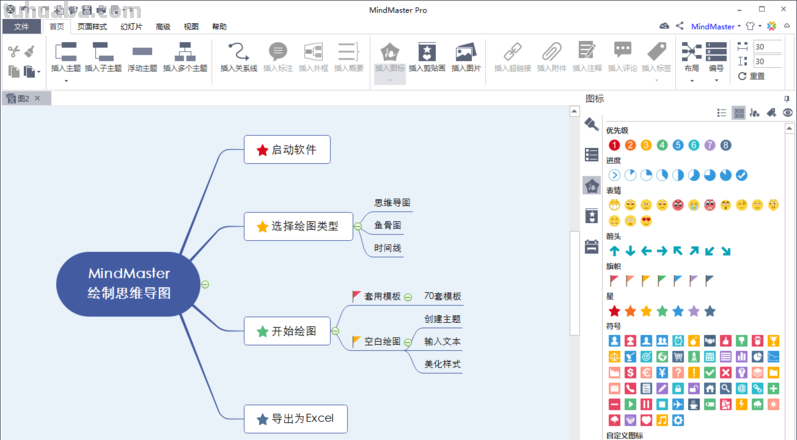
Task: Click the cloud sync icon
Action: [664, 26]
